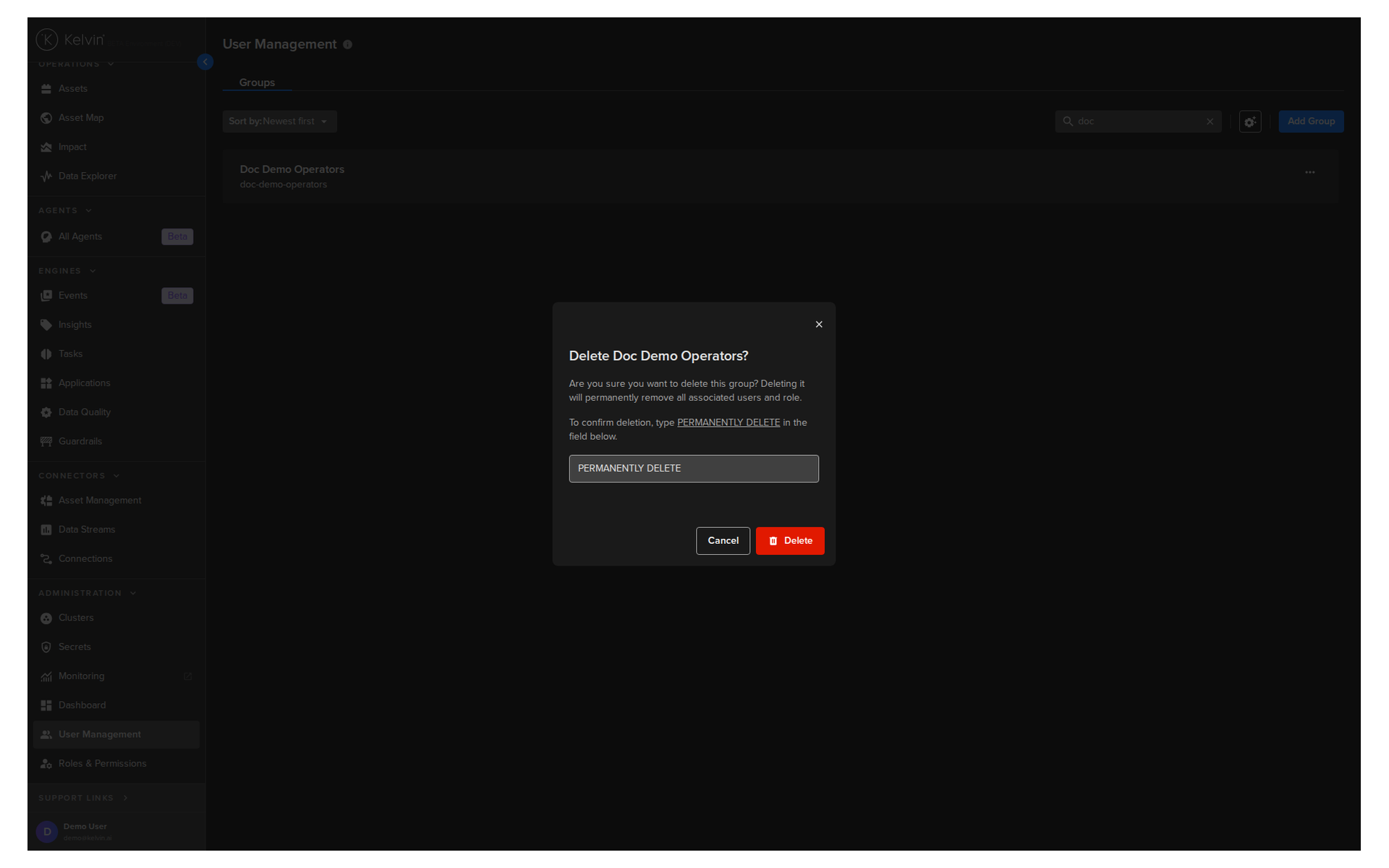Viewport: 1389px width, 868px height.
Task: Collapse the sidebar with arrow button
Action: pyautogui.click(x=205, y=62)
